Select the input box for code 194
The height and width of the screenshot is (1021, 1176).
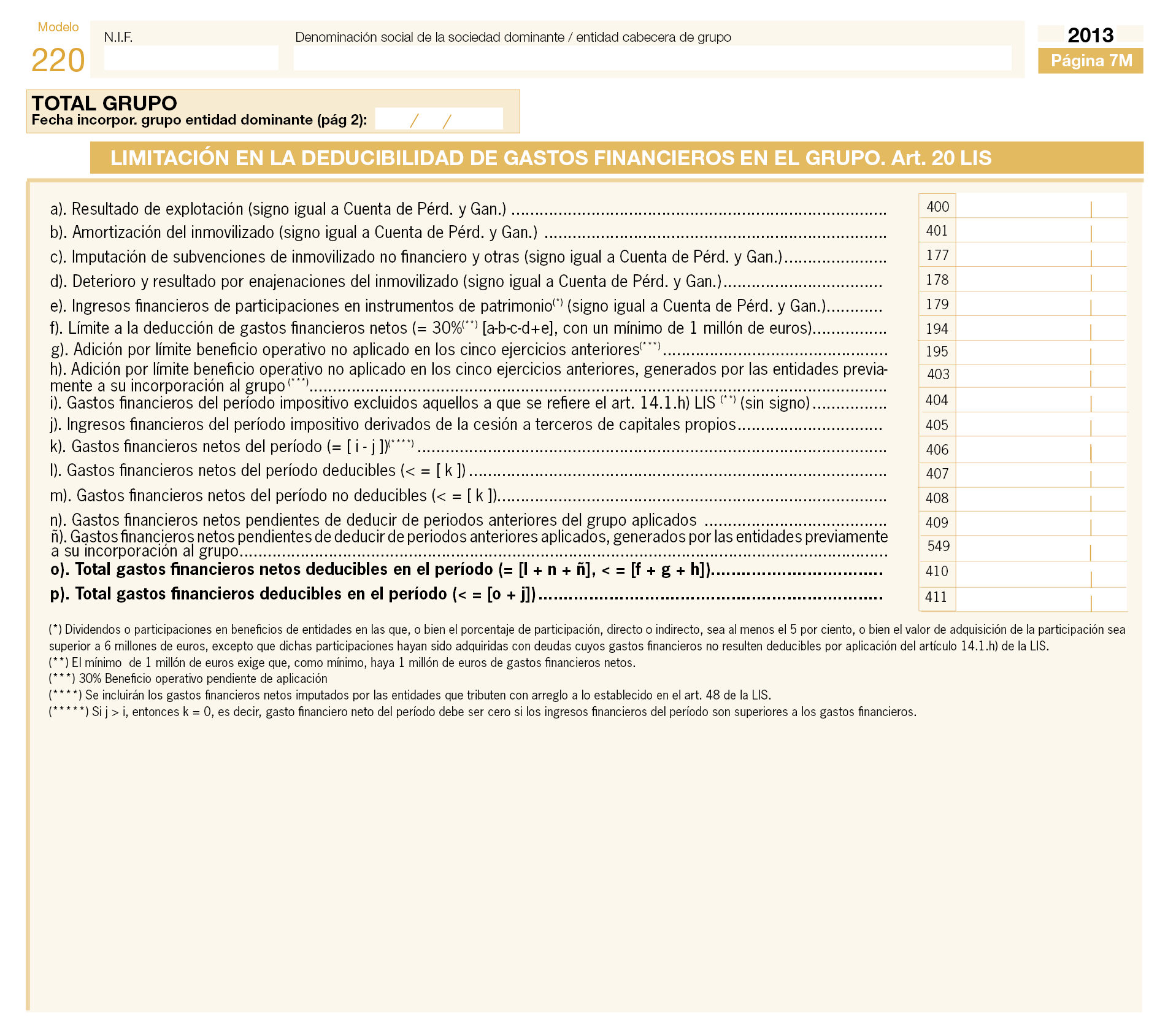1041,328
